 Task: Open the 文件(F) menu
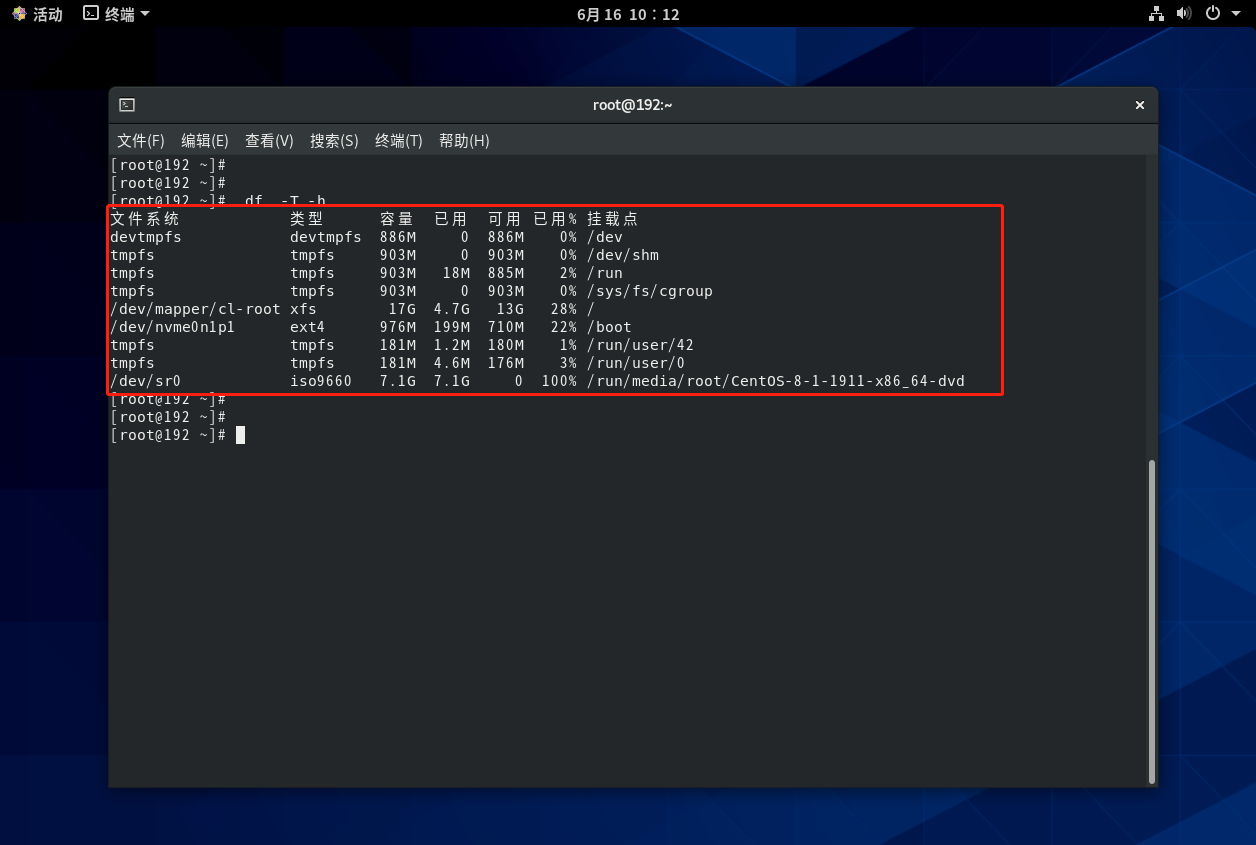pos(140,141)
